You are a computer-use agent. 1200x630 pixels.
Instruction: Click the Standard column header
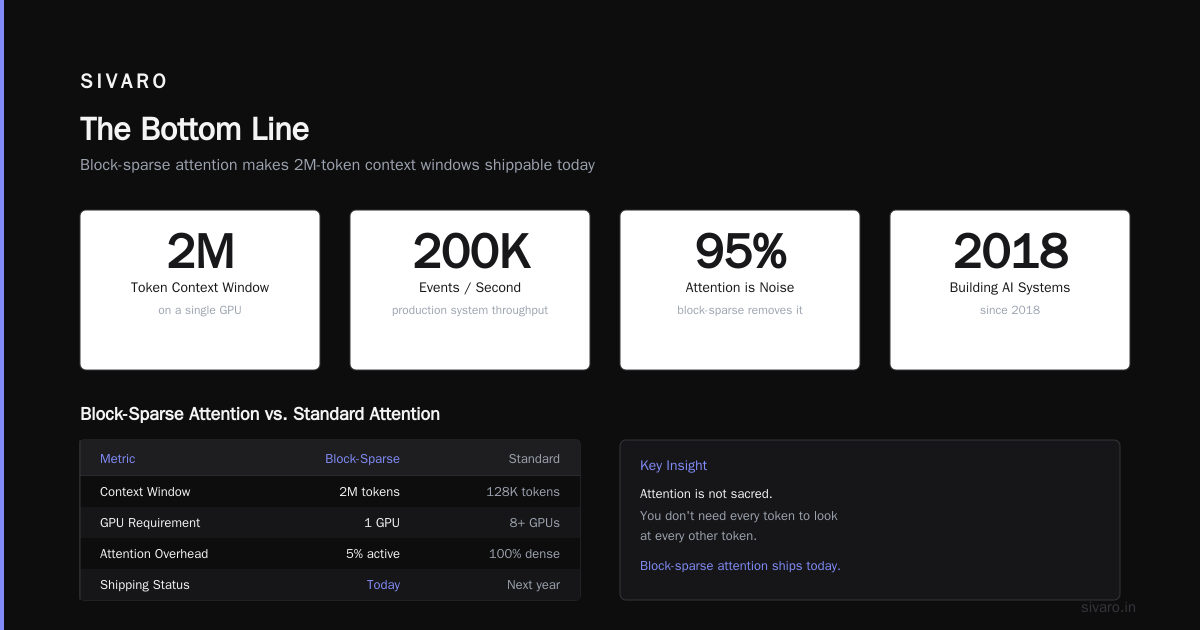pos(534,459)
